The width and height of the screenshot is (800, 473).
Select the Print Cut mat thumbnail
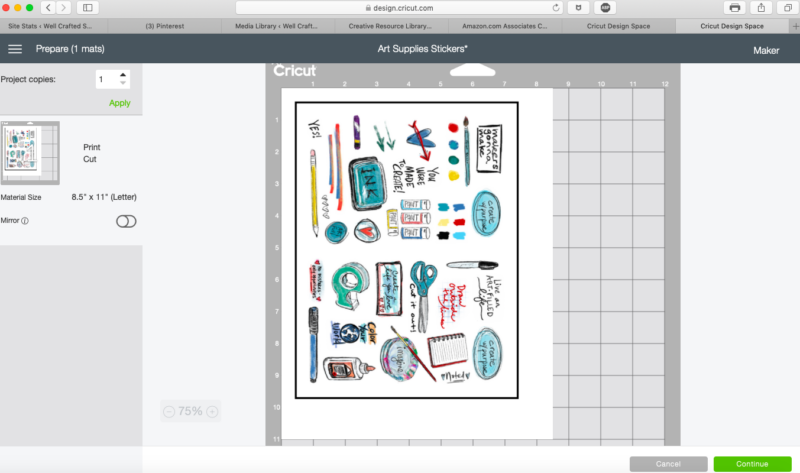tap(30, 153)
